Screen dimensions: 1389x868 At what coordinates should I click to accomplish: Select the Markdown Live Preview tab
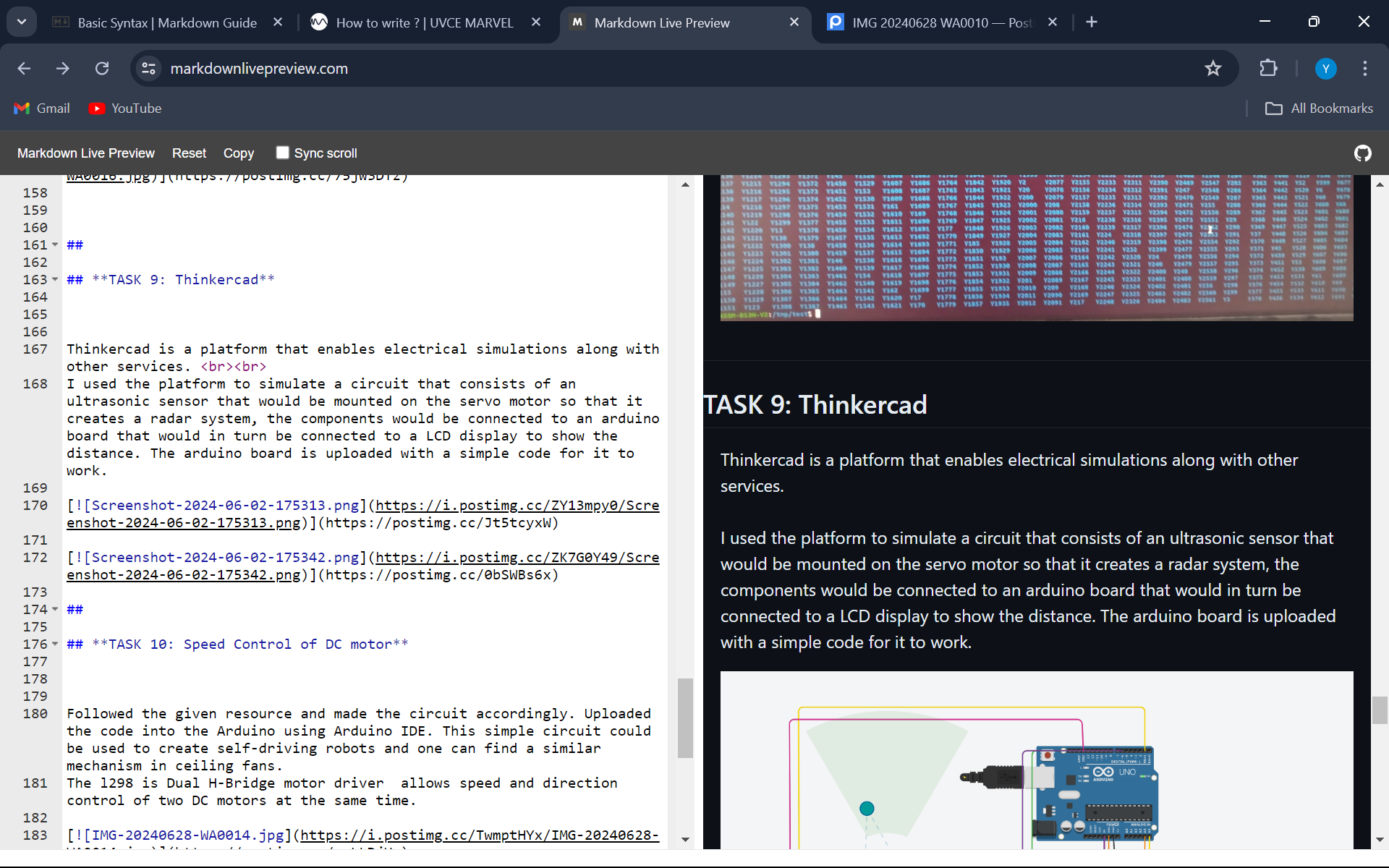pos(661,22)
